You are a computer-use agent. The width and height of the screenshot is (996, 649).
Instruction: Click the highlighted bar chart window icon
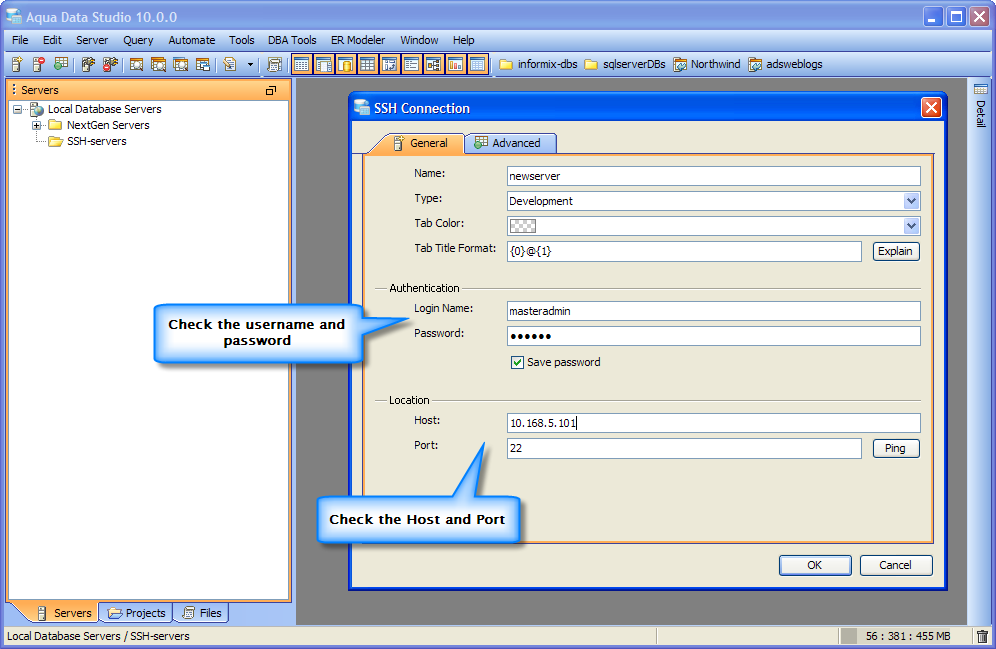coord(455,64)
